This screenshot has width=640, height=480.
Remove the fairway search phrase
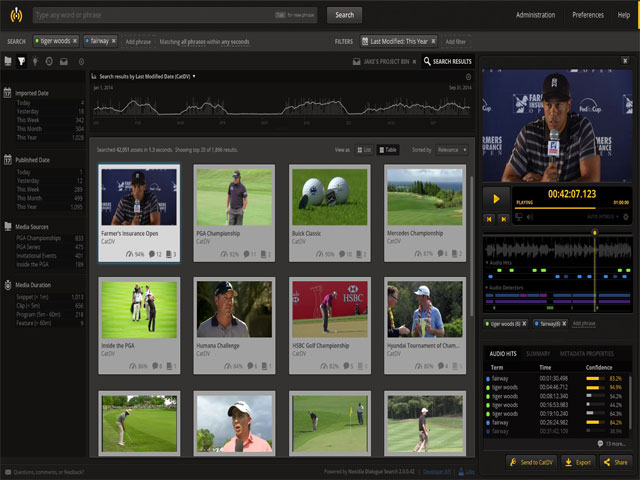click(113, 41)
